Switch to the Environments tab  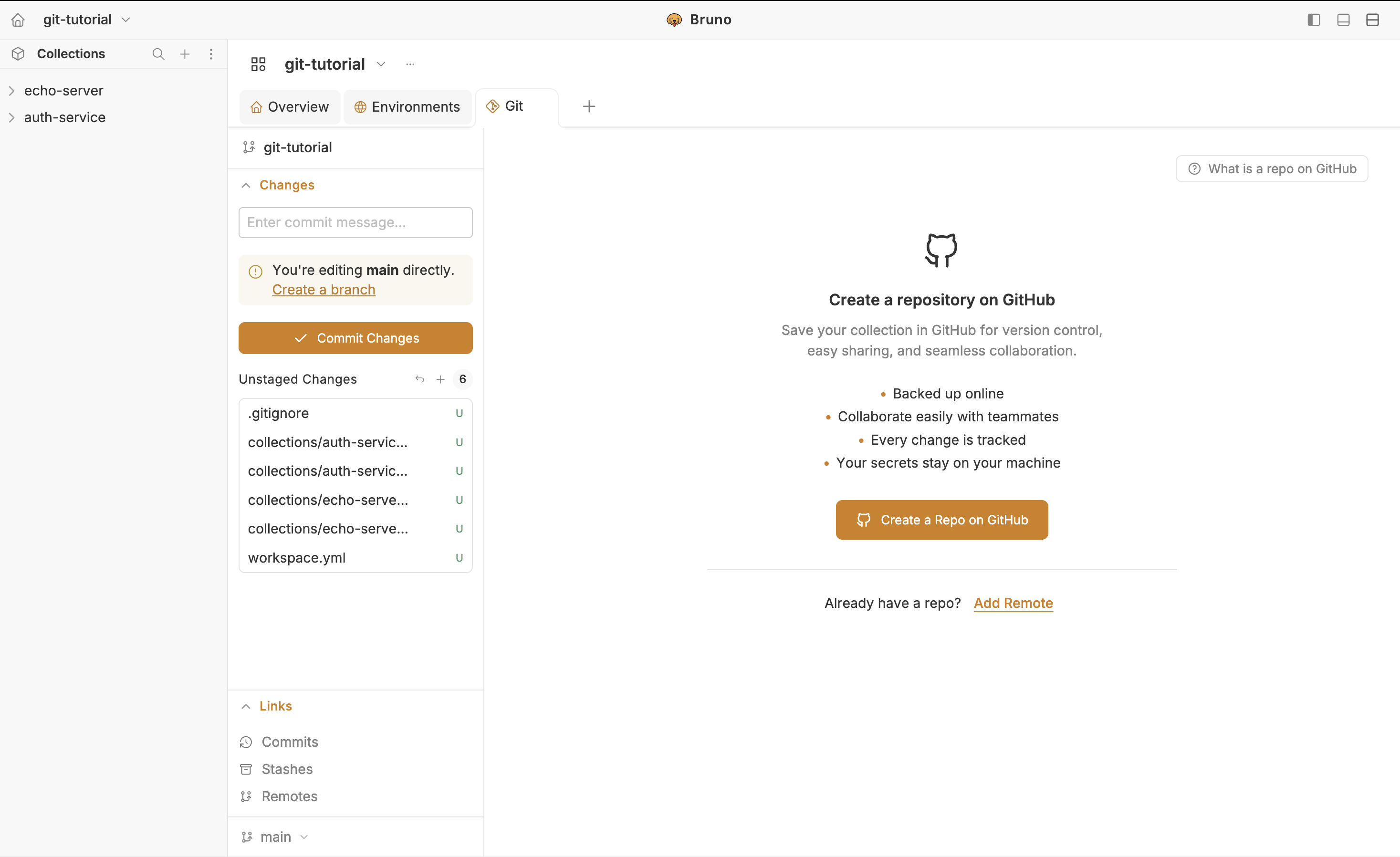(x=407, y=107)
